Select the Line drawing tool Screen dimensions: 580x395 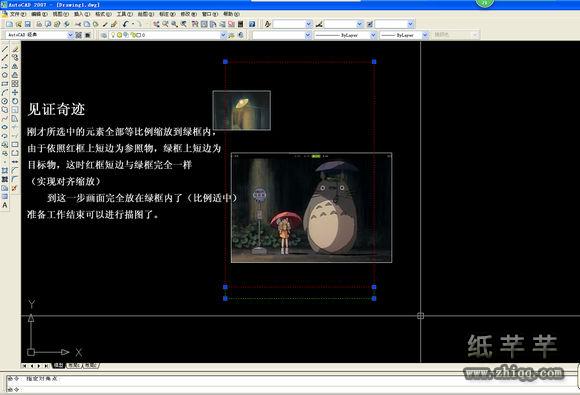click(5, 49)
